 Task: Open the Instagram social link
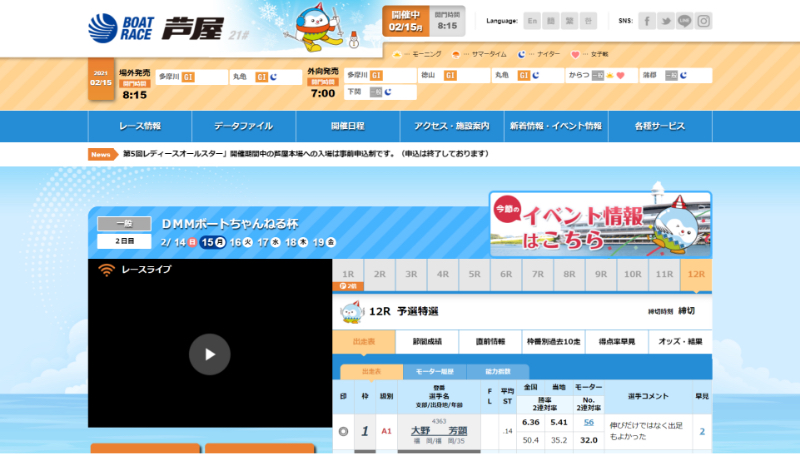click(704, 21)
